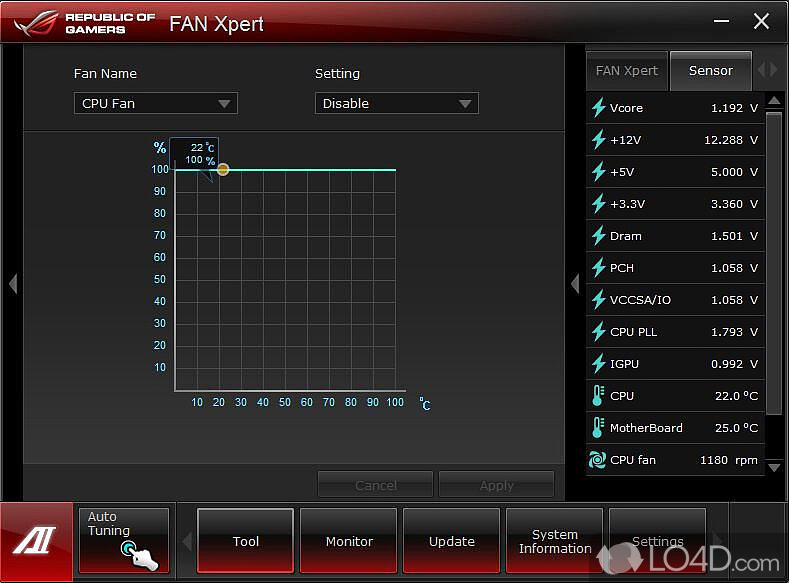Open the Monitor menu
The image size is (789, 583).
pyautogui.click(x=349, y=541)
